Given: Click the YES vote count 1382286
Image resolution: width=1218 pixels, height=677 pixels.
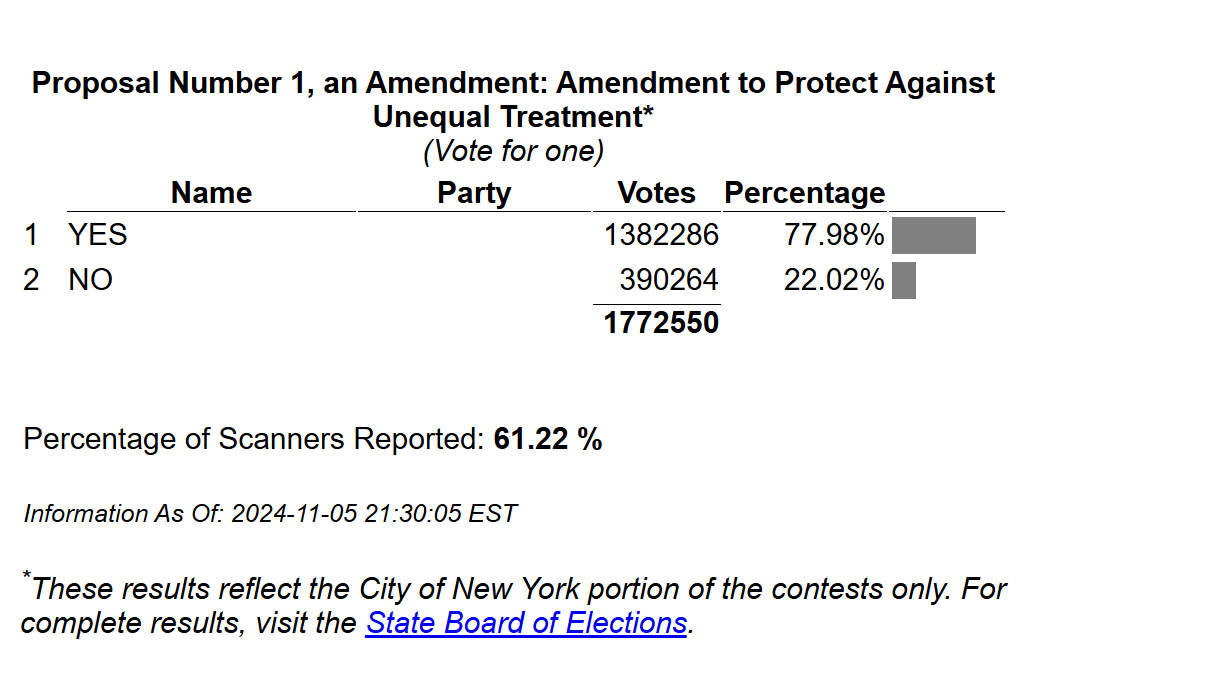Looking at the screenshot, I should point(661,235).
